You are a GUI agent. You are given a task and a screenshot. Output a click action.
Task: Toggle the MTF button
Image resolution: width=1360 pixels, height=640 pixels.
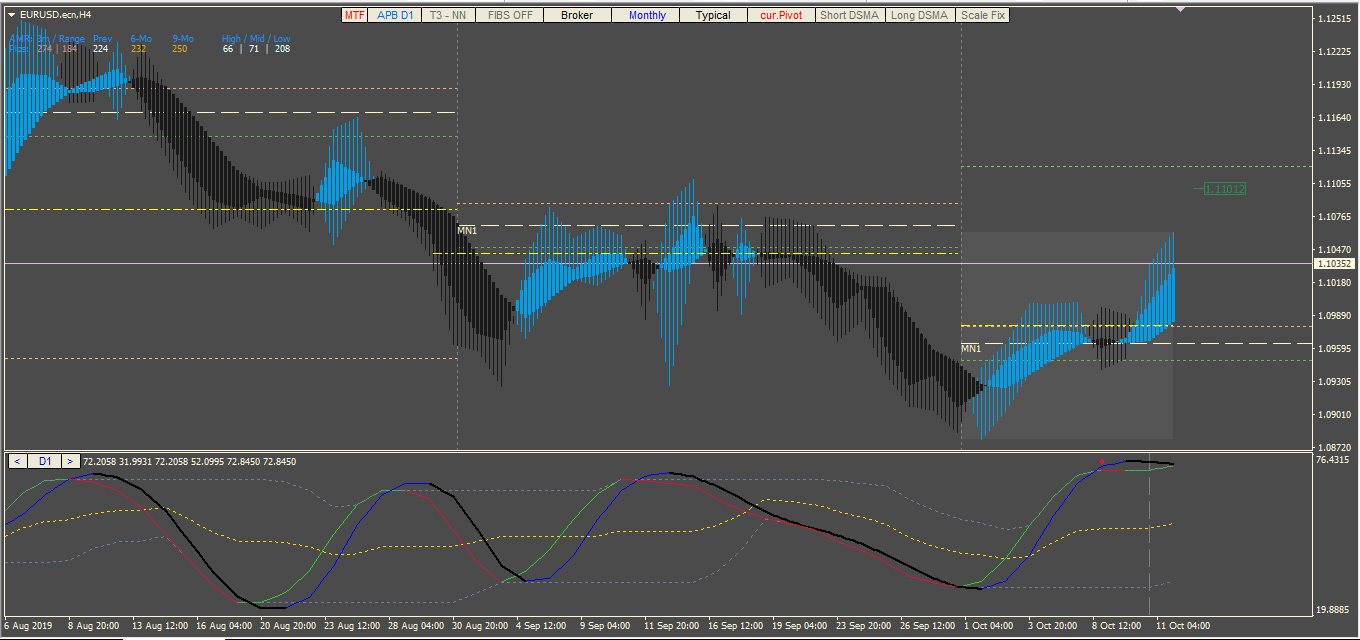[354, 15]
